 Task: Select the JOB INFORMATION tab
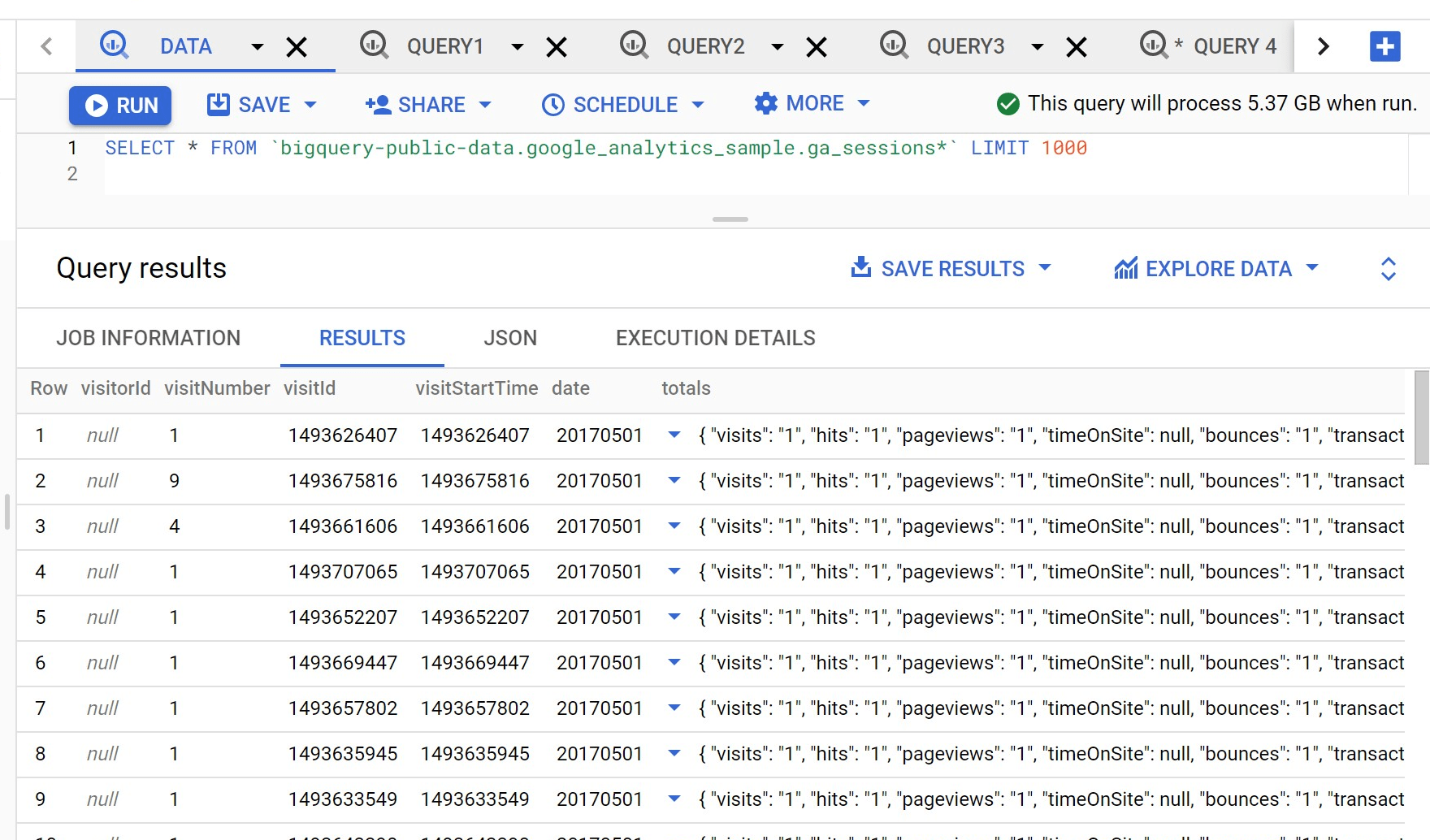click(x=148, y=338)
